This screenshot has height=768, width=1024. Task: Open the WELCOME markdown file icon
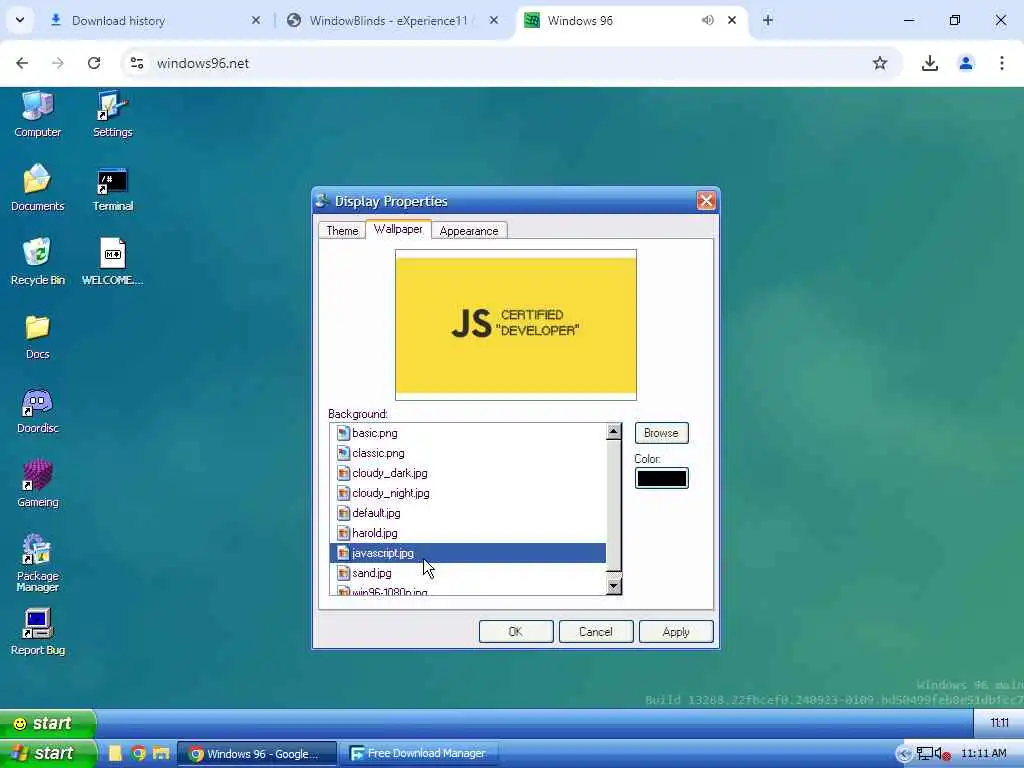coord(112,262)
